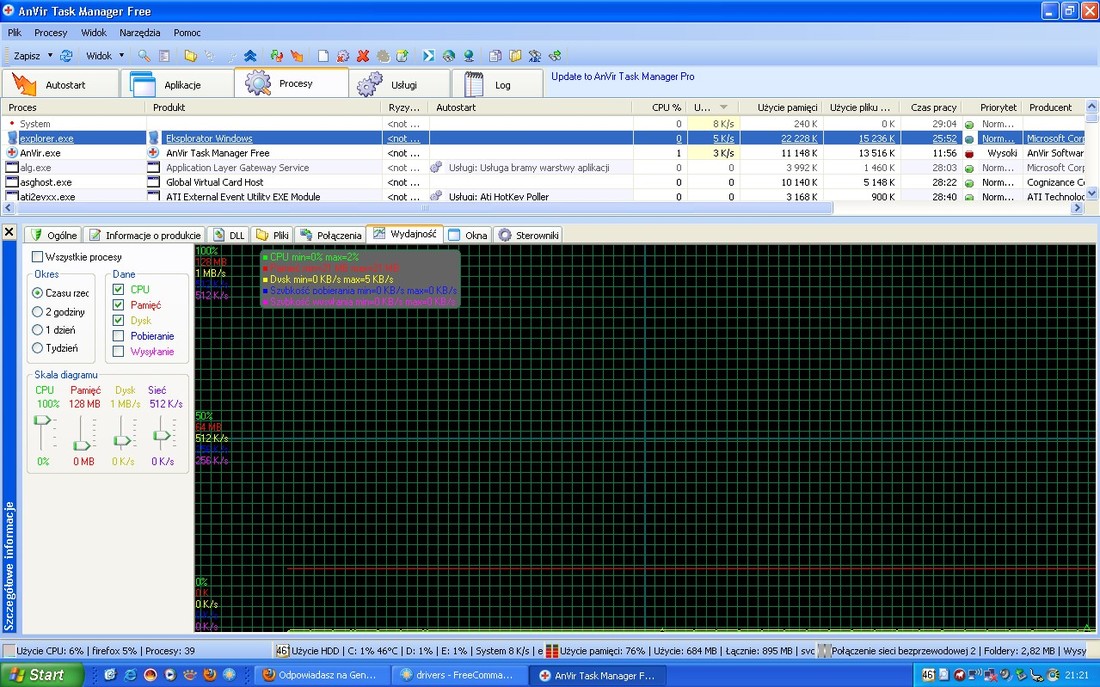Viewport: 1100px width, 687px height.
Task: Select the 2 godziny period radio button
Action: [38, 312]
